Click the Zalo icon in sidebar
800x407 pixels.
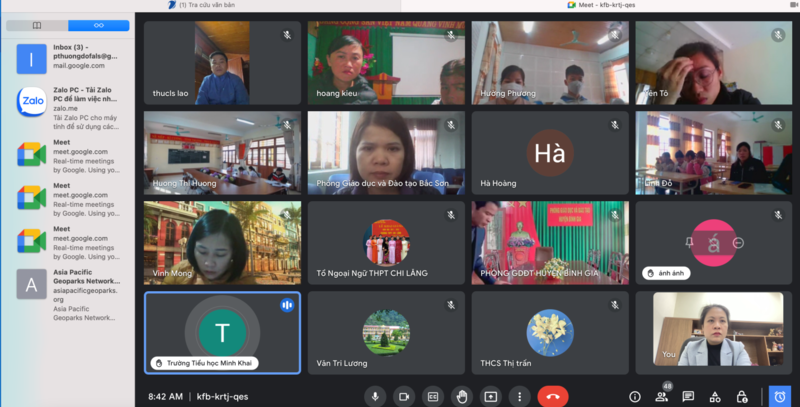point(32,101)
